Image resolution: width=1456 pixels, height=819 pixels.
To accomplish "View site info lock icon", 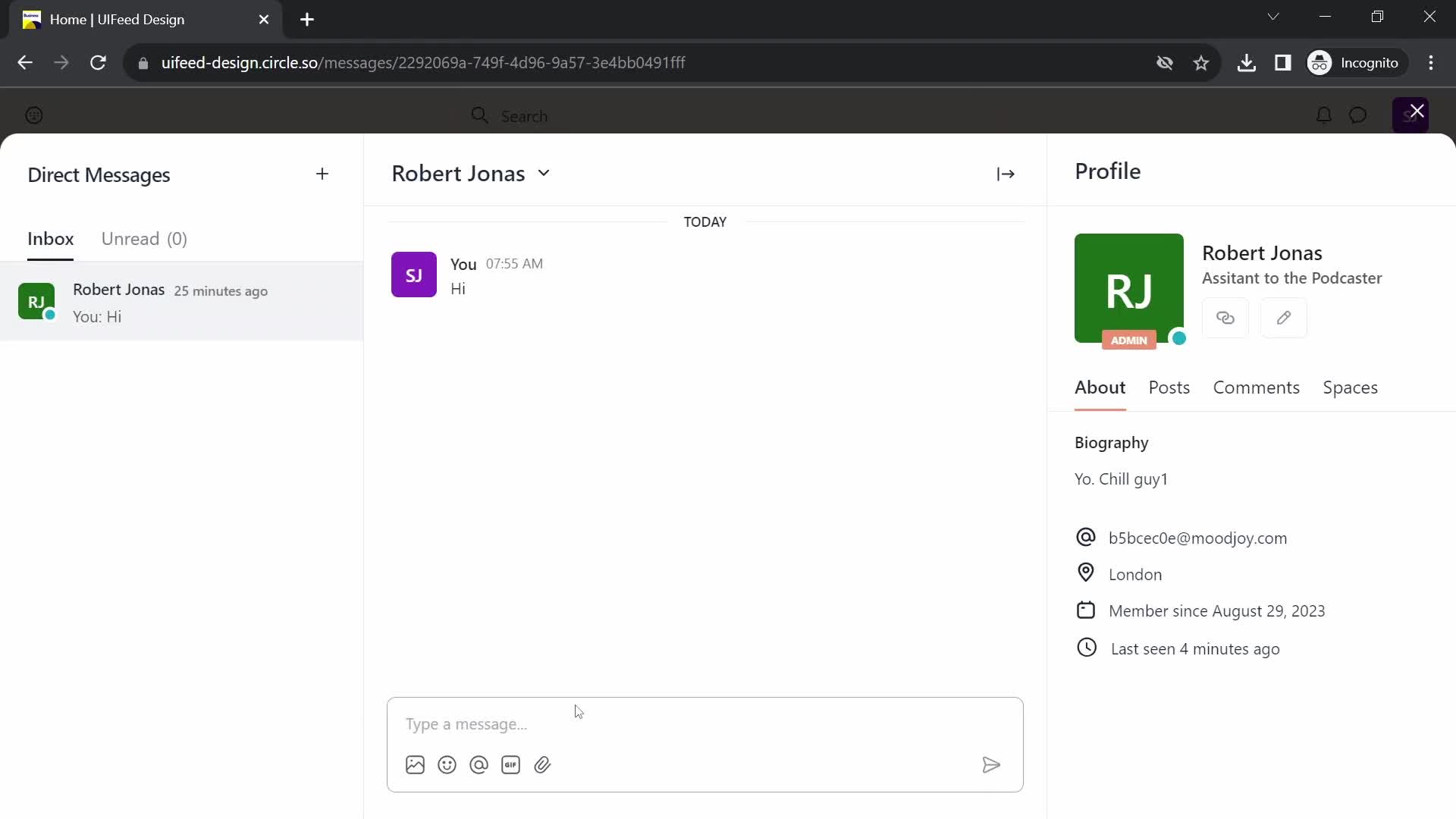I will coord(143,63).
